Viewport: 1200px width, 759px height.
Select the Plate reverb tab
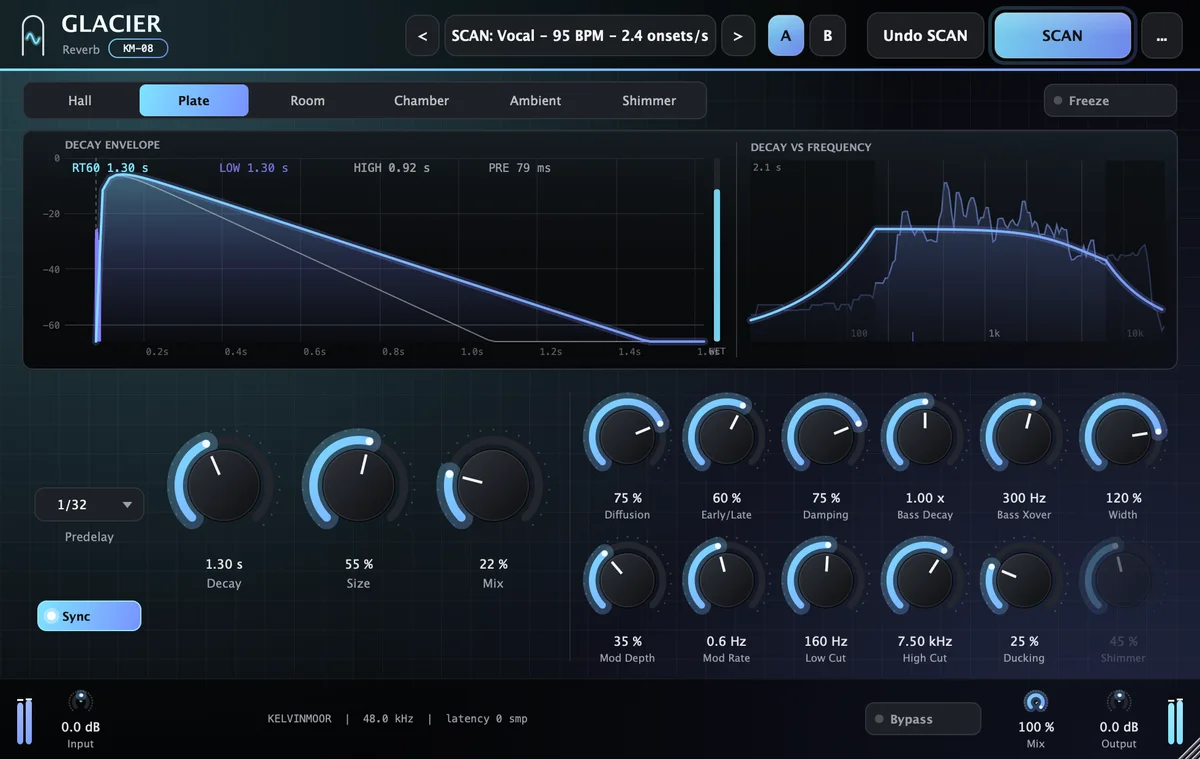194,101
